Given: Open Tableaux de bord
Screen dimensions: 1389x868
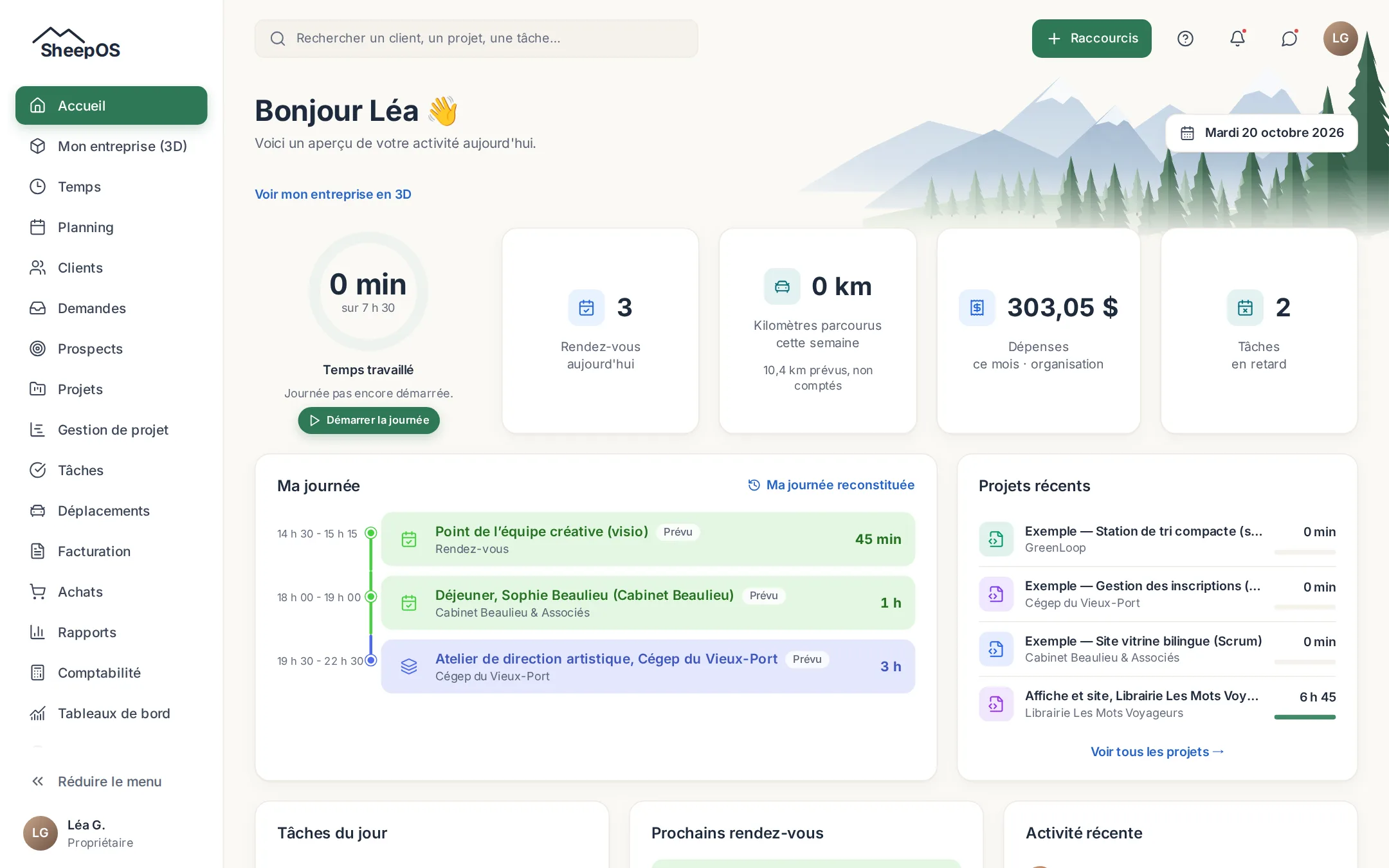Looking at the screenshot, I should tap(111, 713).
